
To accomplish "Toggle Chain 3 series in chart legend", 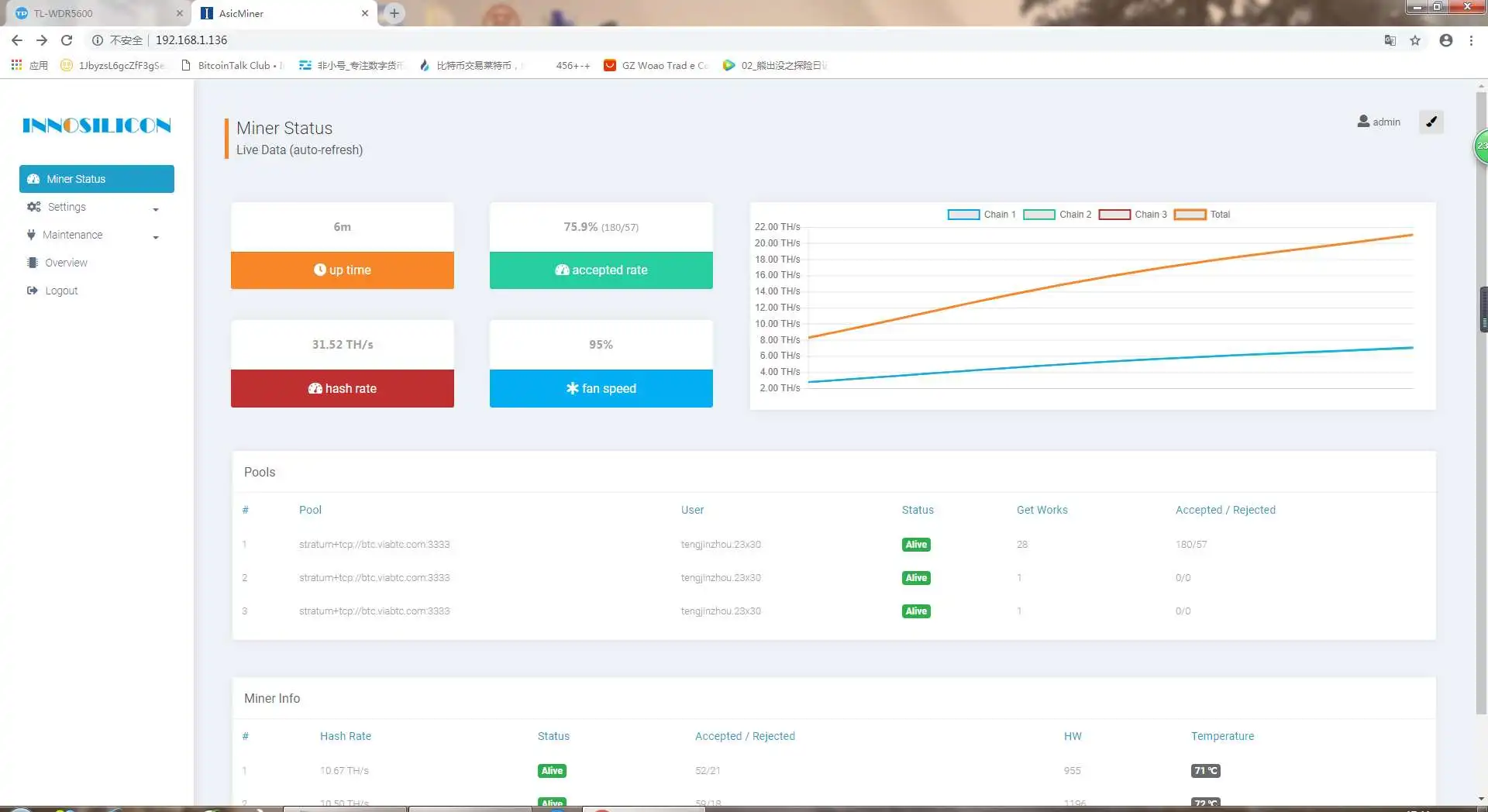I will (x=1132, y=215).
